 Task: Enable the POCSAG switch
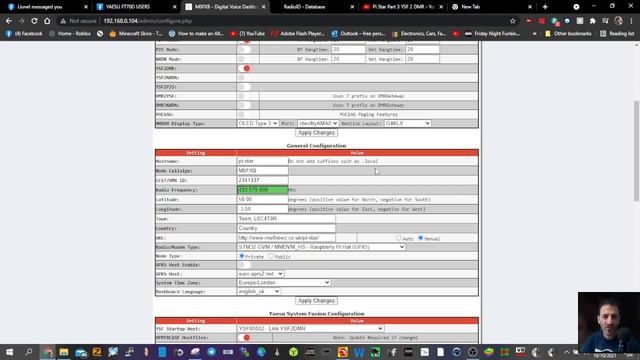(244, 114)
